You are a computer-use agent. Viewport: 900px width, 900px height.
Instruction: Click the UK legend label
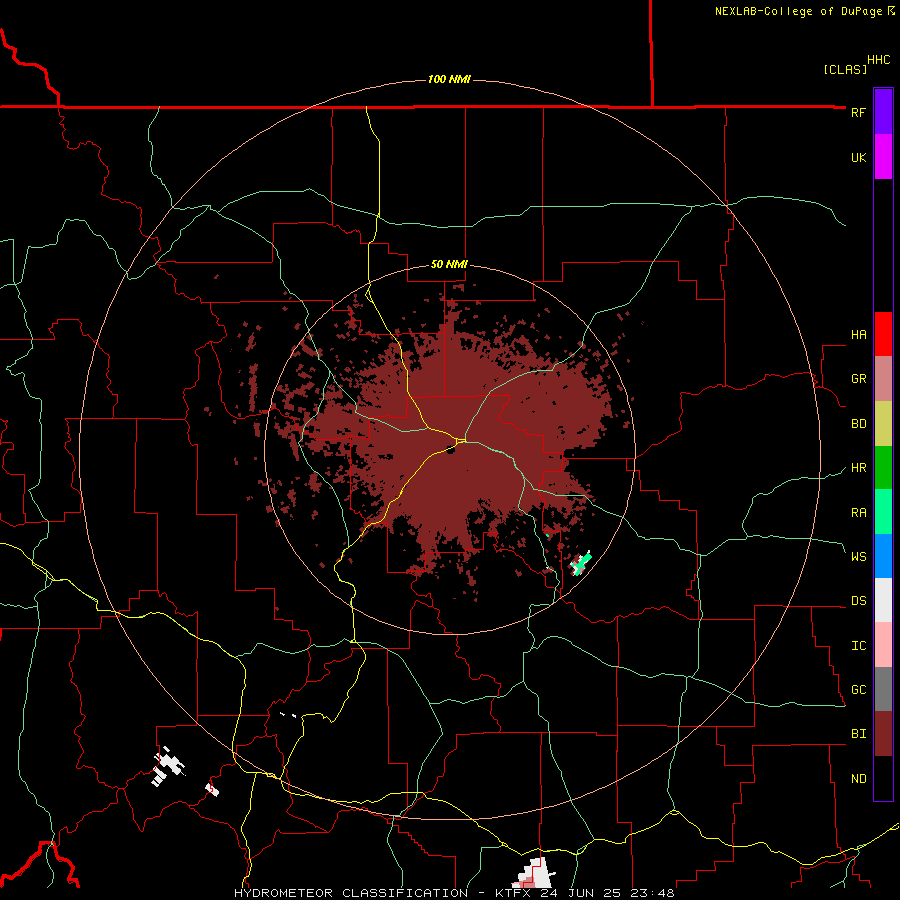(858, 157)
